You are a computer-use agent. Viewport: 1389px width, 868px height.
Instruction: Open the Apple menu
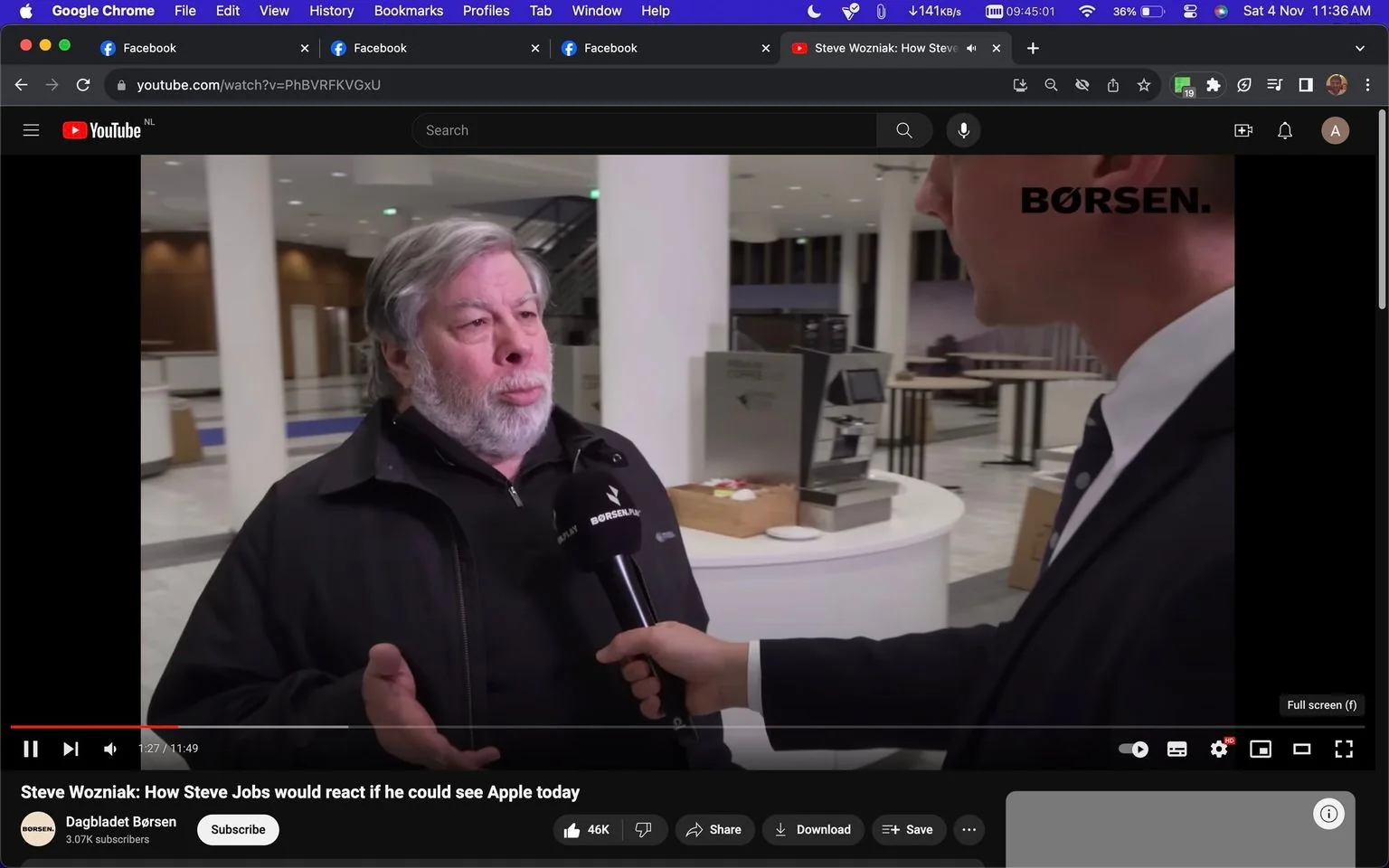(x=25, y=11)
